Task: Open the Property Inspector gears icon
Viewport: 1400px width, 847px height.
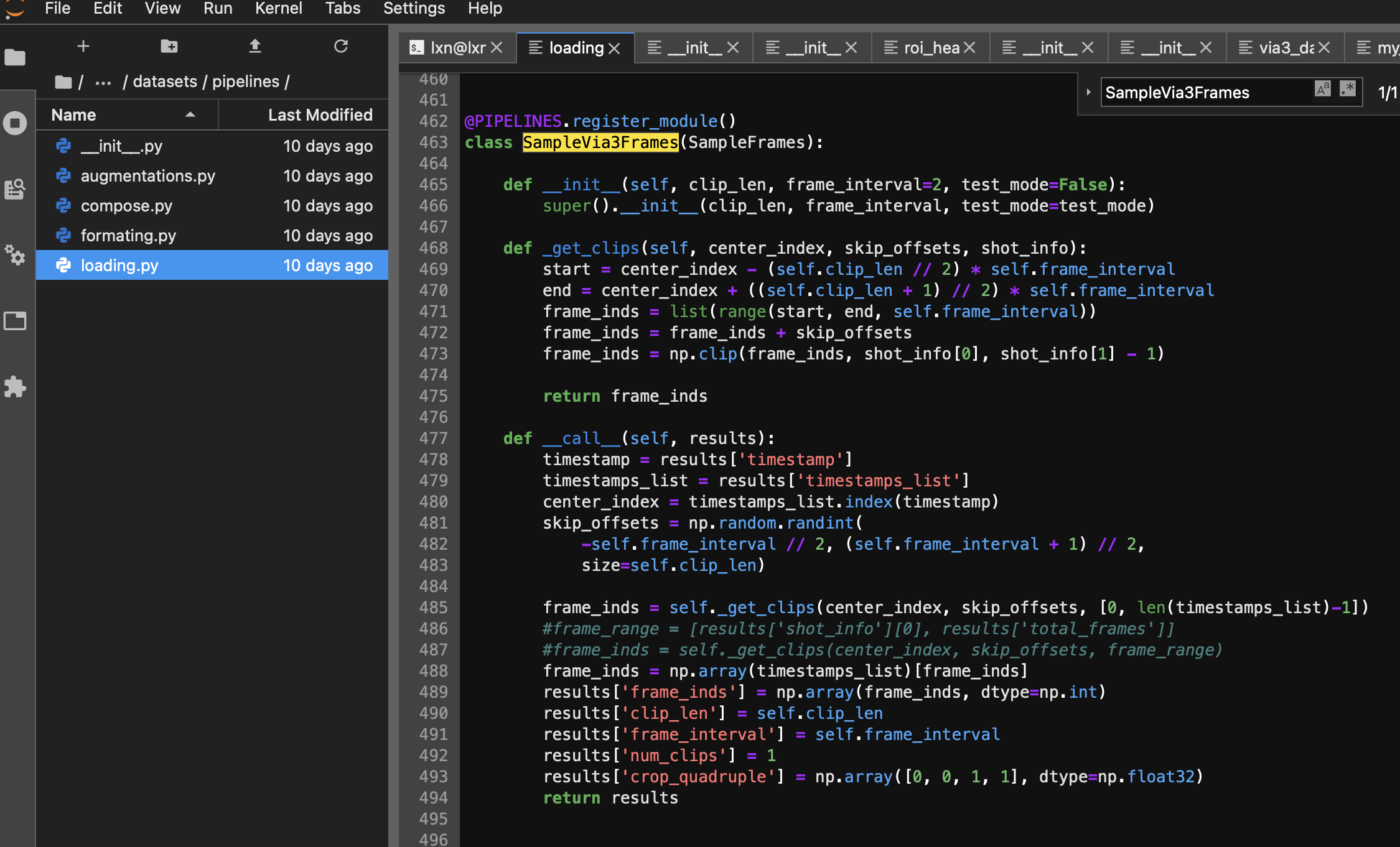Action: click(x=15, y=254)
